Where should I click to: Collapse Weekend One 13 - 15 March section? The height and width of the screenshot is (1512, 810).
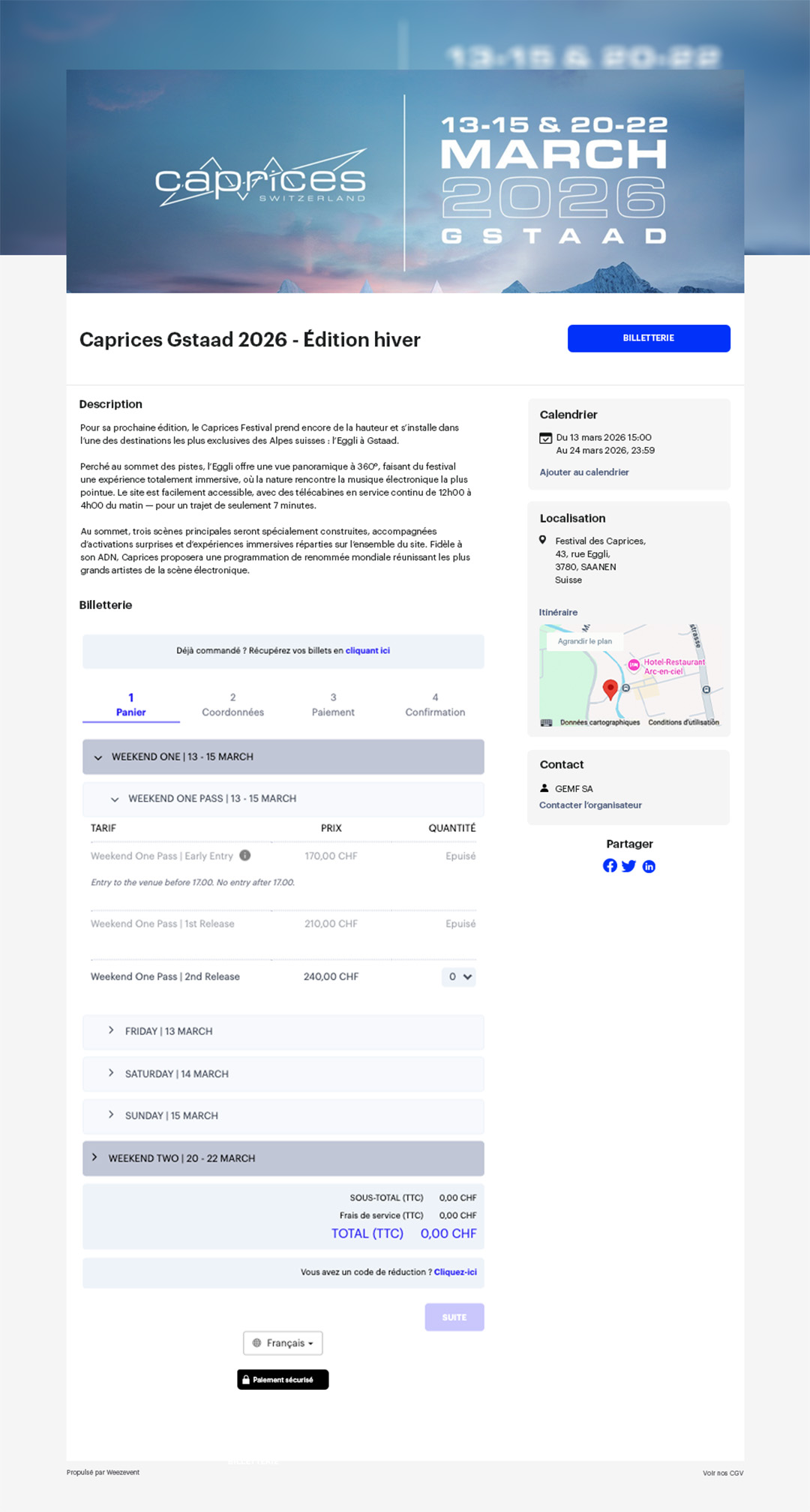pyautogui.click(x=283, y=757)
